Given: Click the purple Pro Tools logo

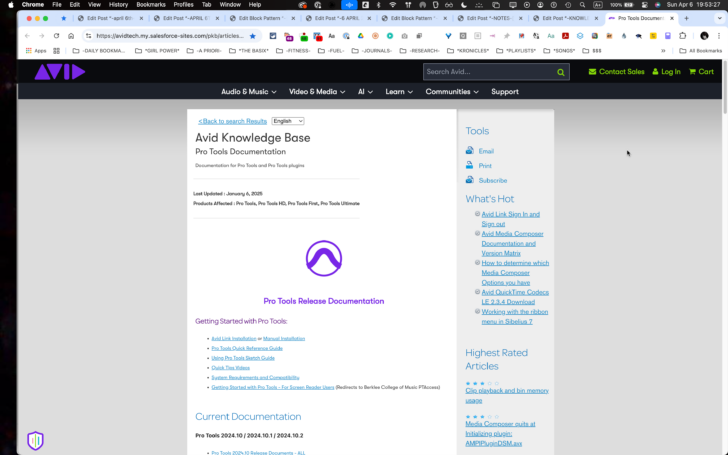Looking at the screenshot, I should click(323, 259).
